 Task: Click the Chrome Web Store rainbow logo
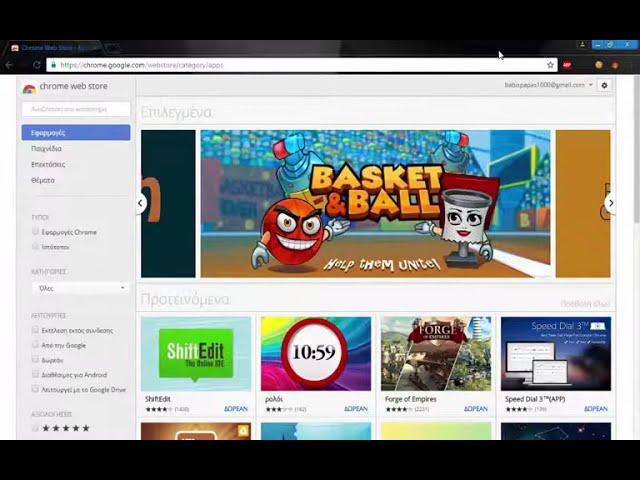29,88
